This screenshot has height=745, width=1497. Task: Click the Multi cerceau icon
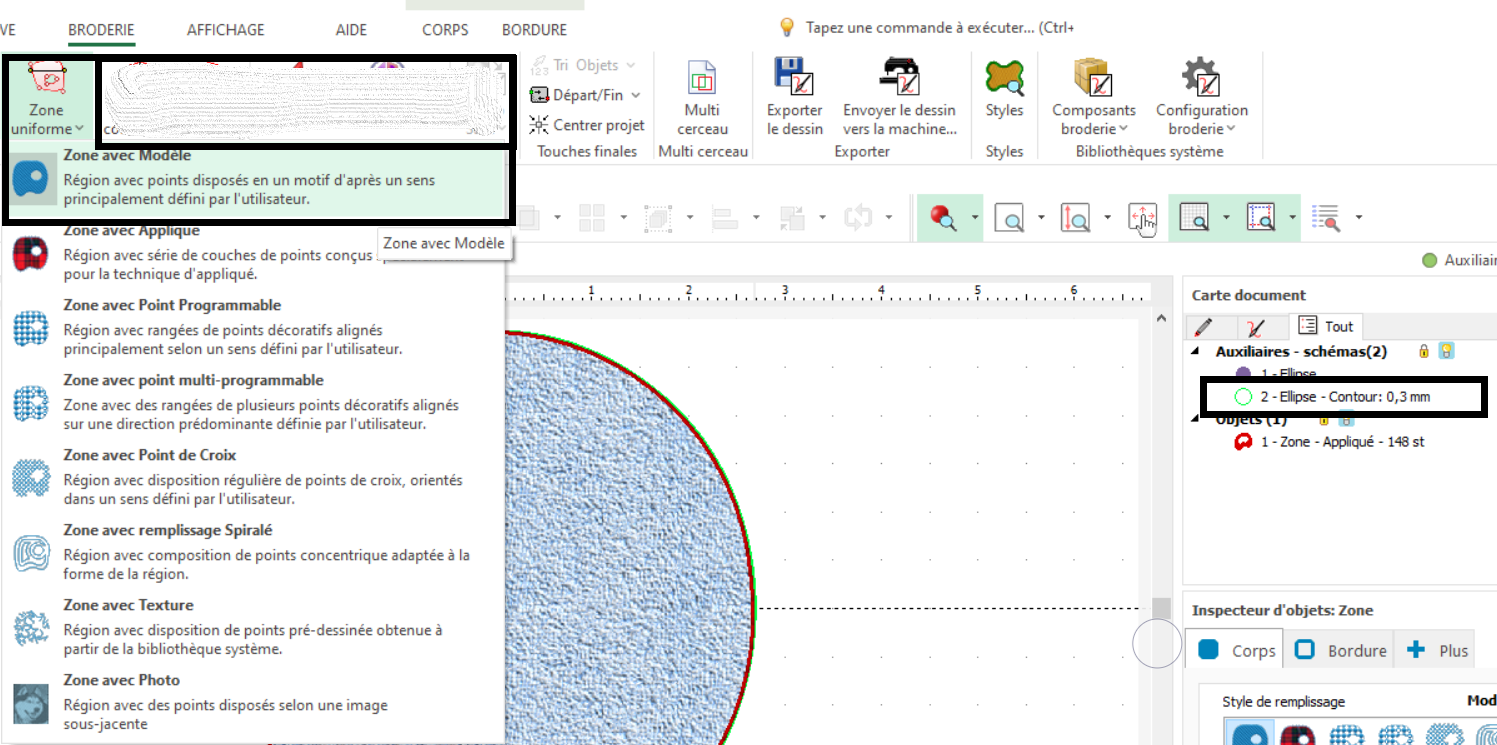pyautogui.click(x=702, y=80)
